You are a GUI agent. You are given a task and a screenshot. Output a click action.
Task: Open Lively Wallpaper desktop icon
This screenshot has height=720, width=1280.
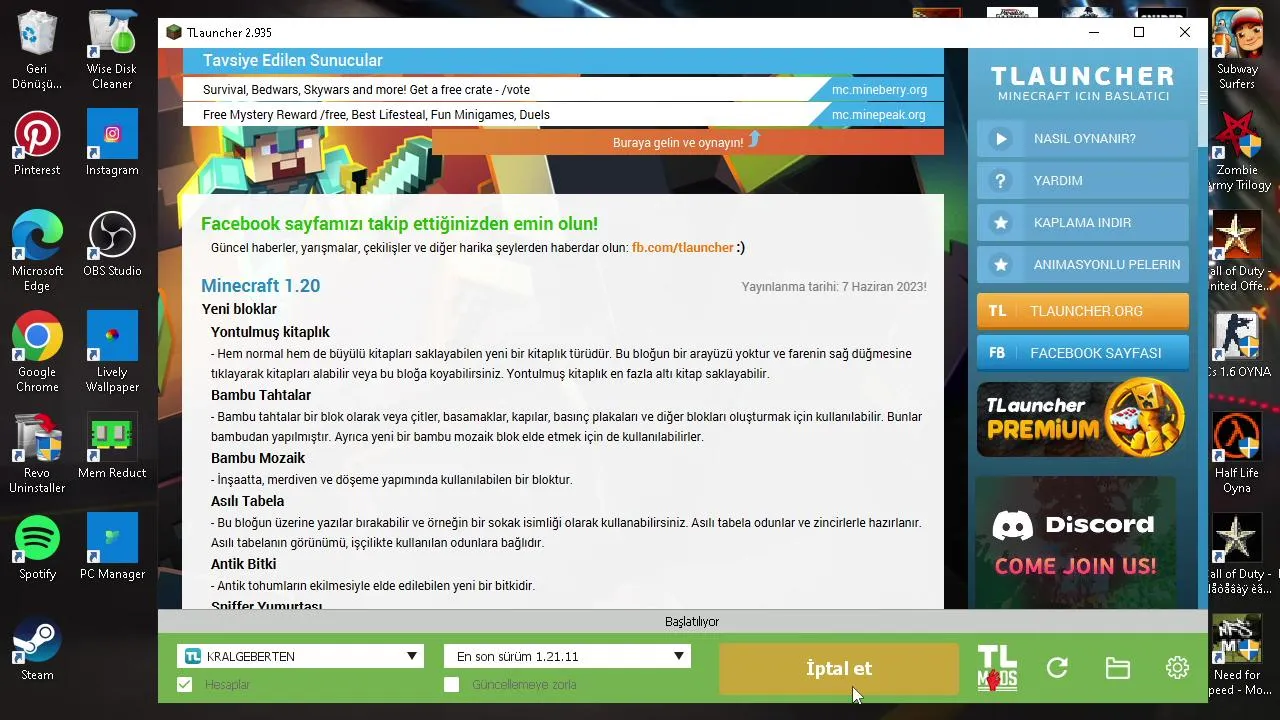[x=112, y=352]
